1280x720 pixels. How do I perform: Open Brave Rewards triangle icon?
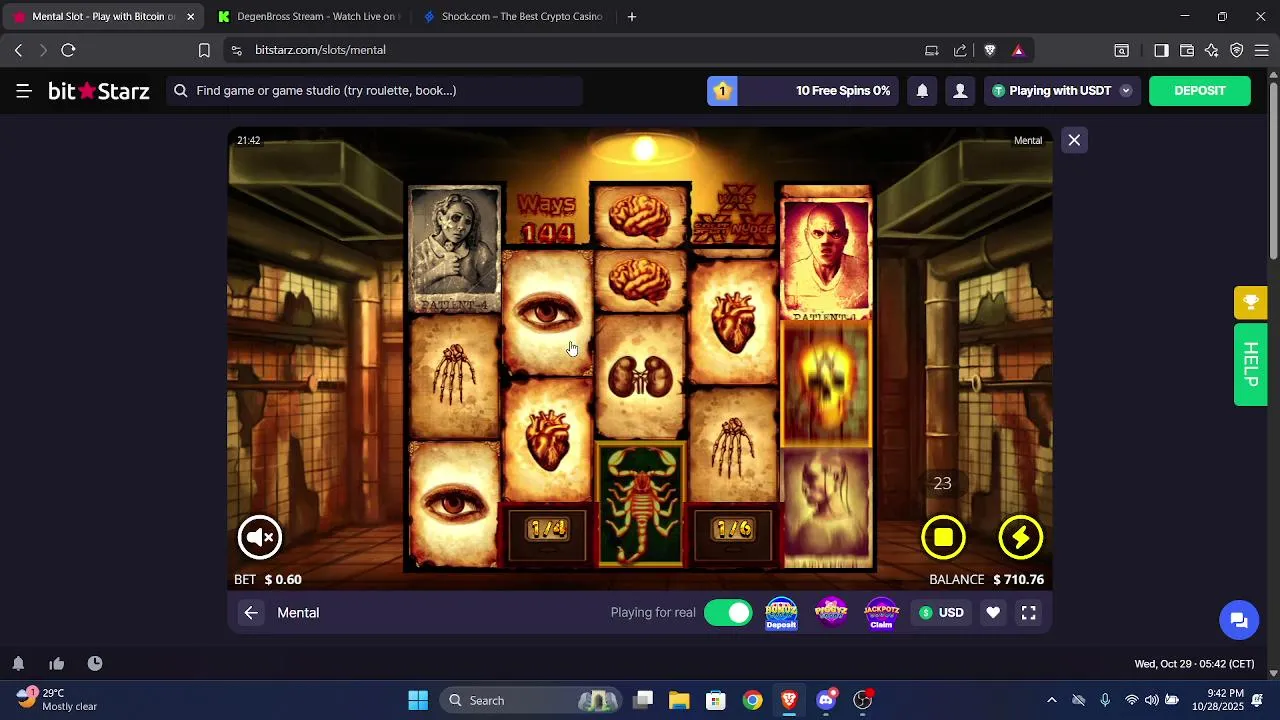point(1018,50)
